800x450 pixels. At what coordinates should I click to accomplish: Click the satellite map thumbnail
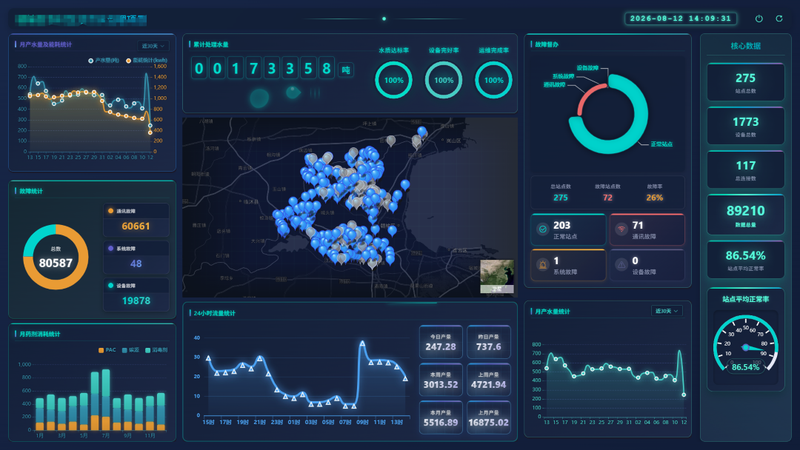pyautogui.click(x=497, y=276)
